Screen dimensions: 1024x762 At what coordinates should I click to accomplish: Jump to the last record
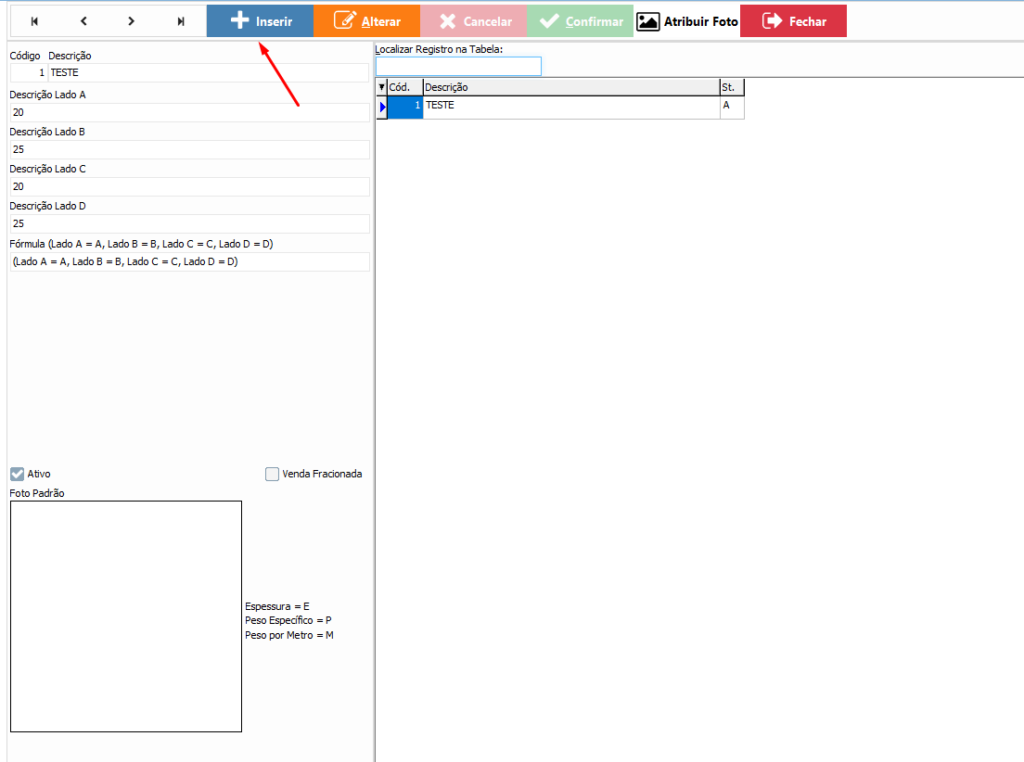tap(181, 21)
